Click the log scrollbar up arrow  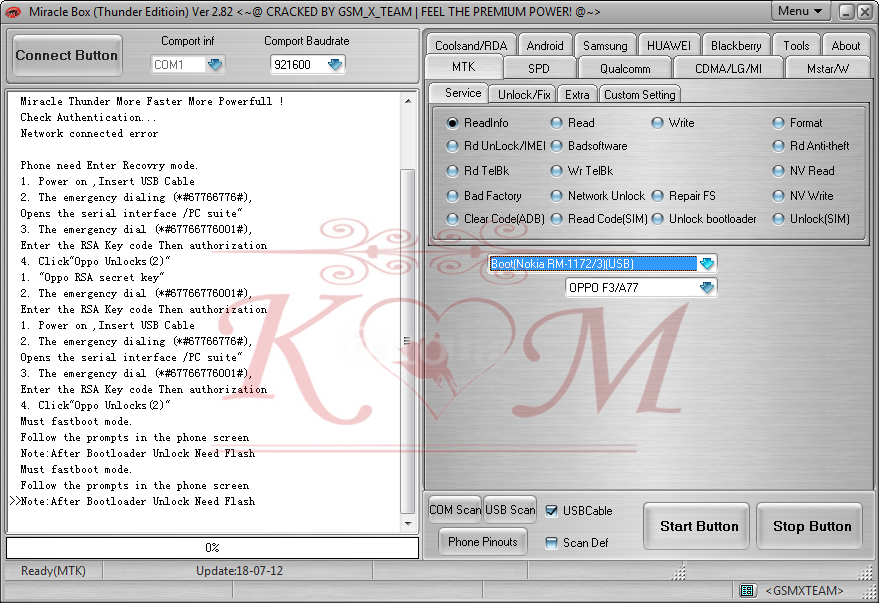tap(408, 101)
